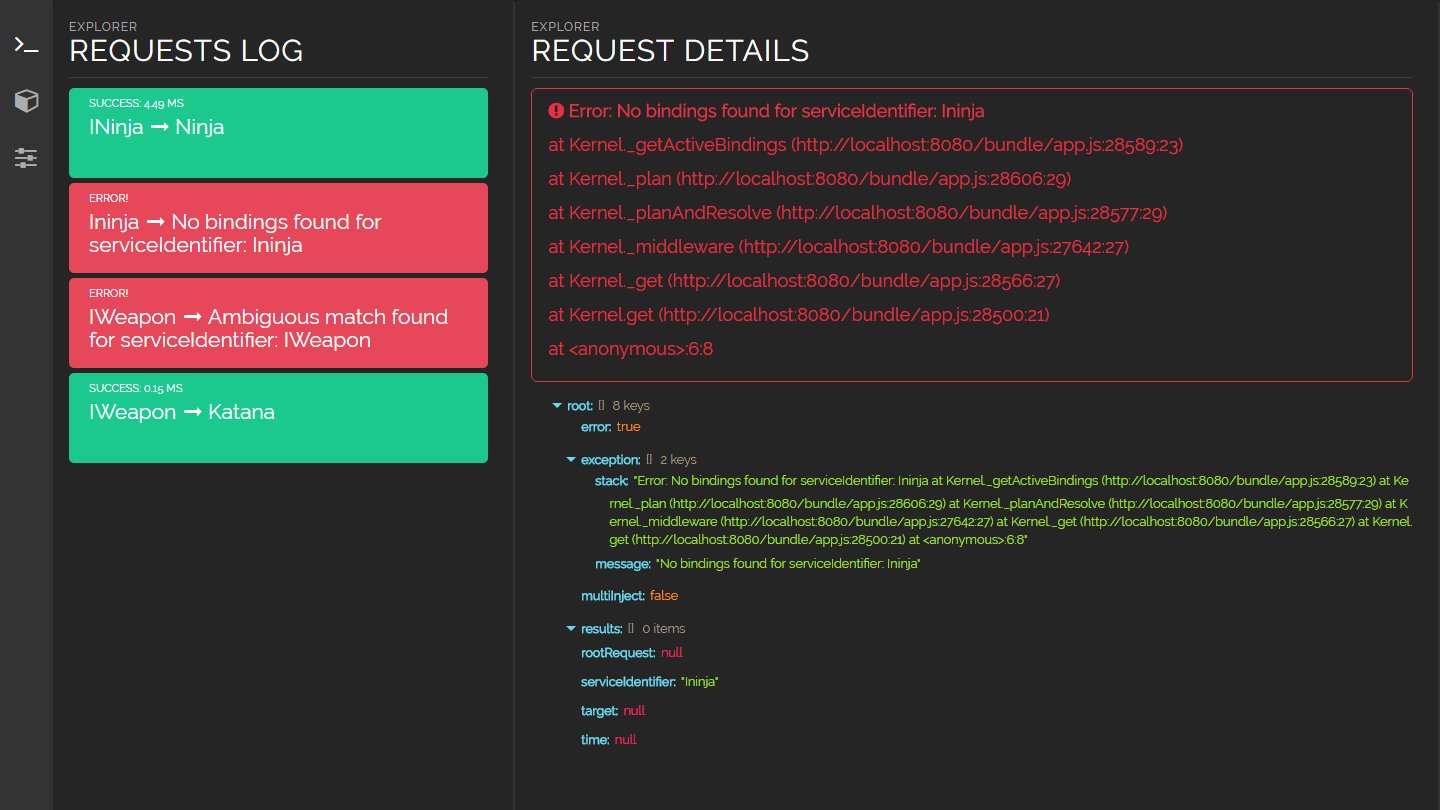Click the Kernel._get stack trace line
The image size is (1440, 810).
(804, 281)
